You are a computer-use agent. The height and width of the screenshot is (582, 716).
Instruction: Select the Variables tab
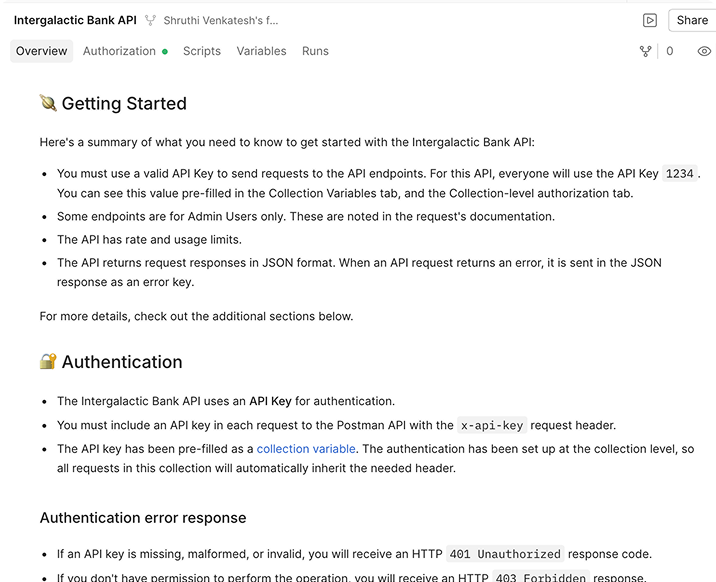[x=261, y=51]
